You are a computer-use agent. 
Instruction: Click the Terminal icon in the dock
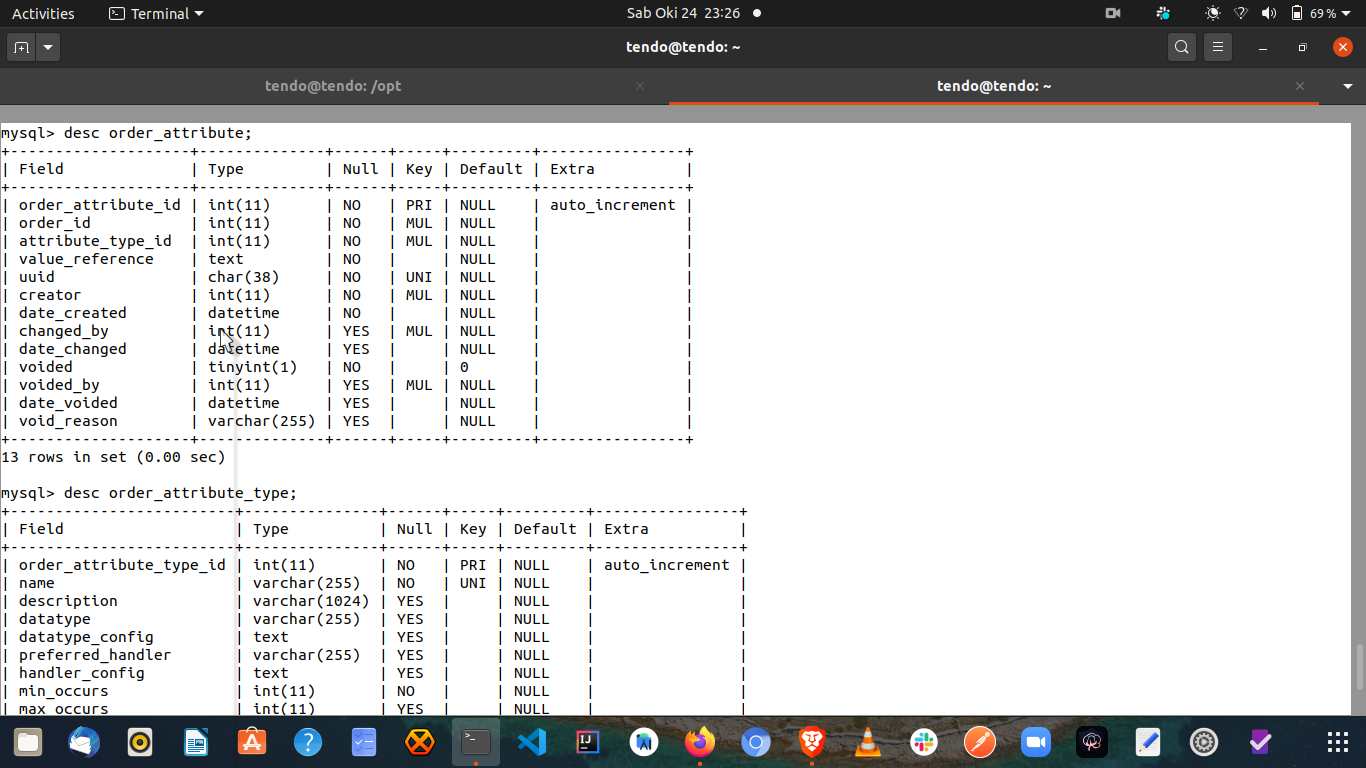(476, 742)
